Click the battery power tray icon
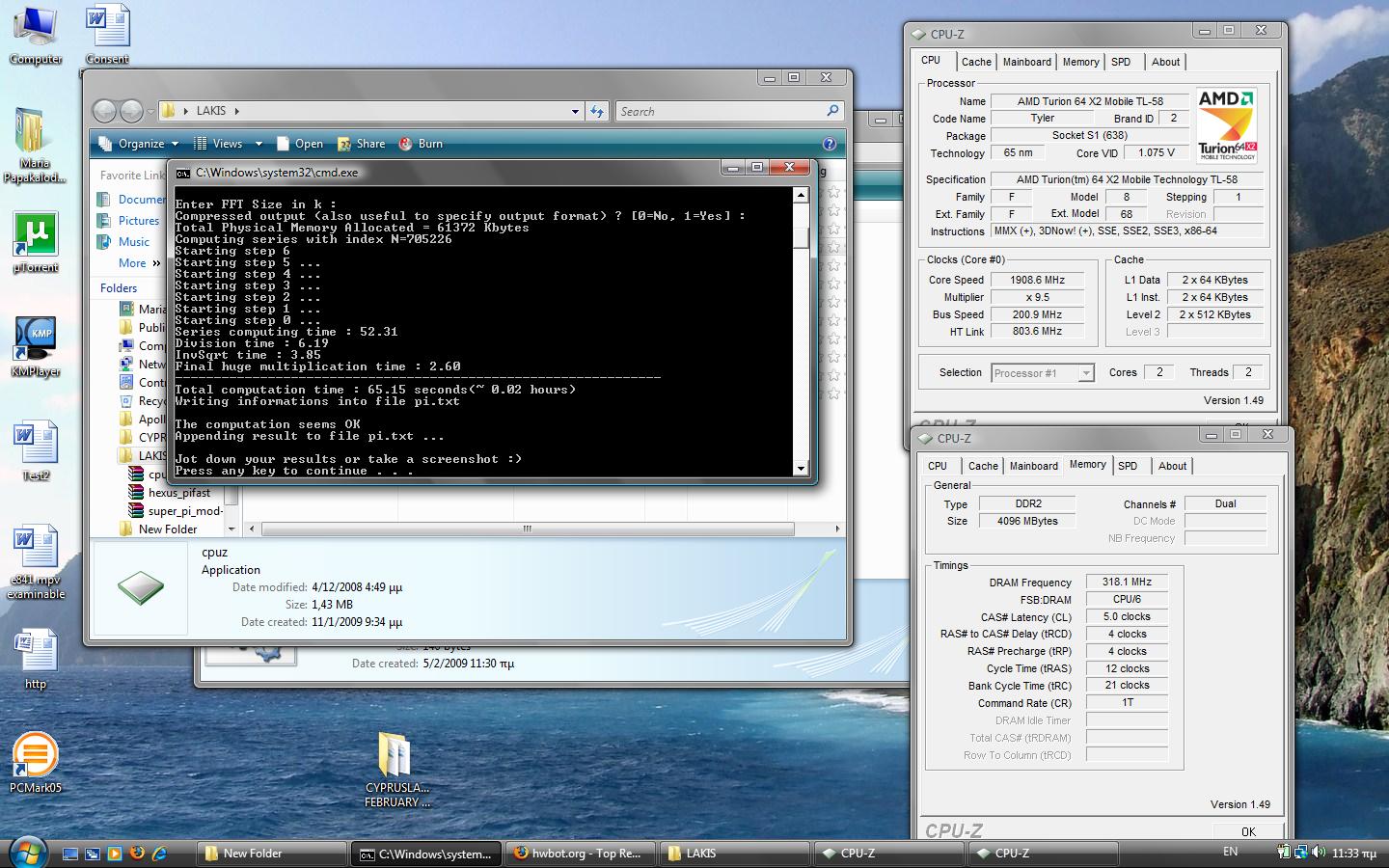Viewport: 1389px width, 868px height. pos(1284,853)
